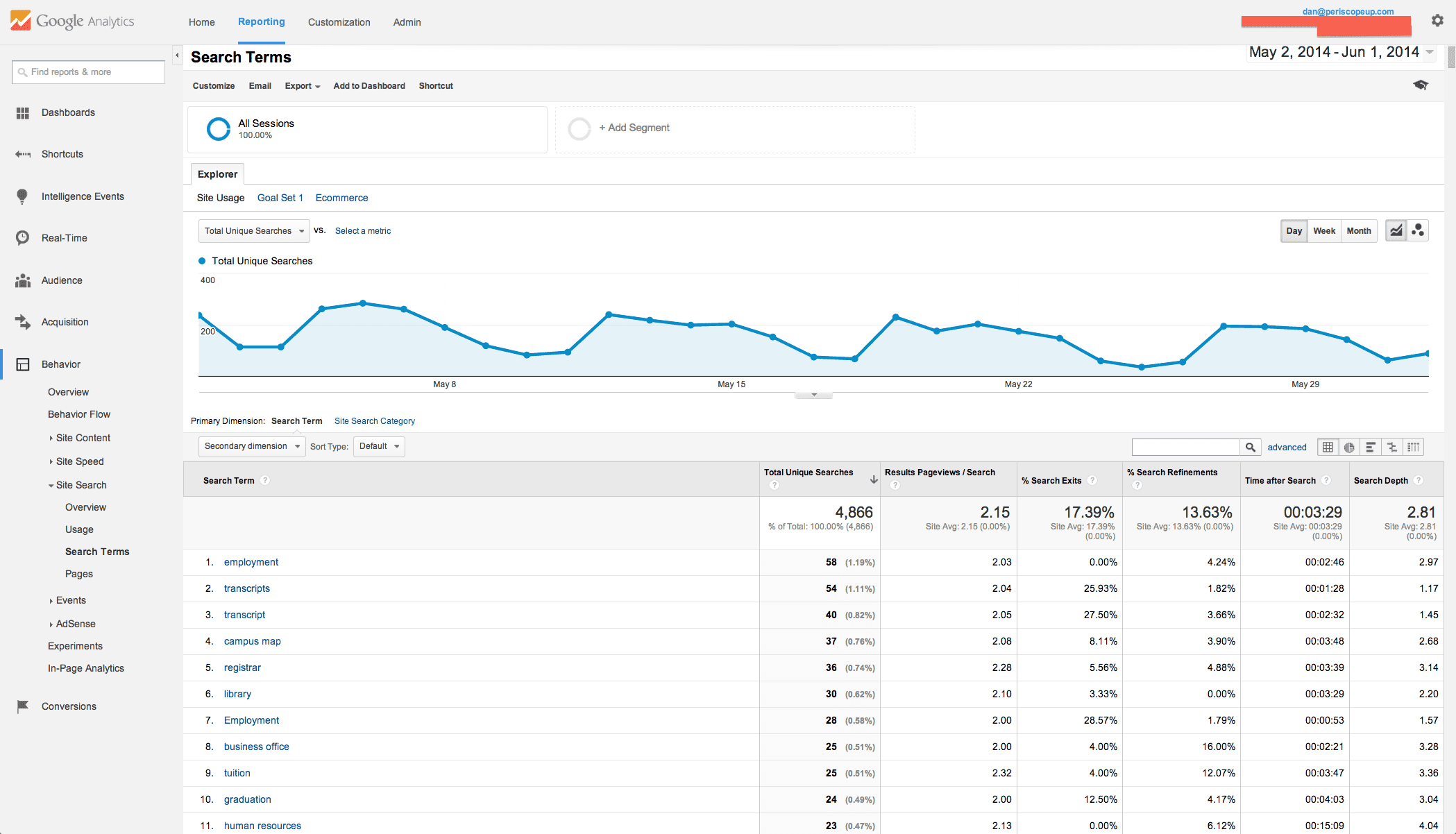Switch to comparison view icon

1392,447
